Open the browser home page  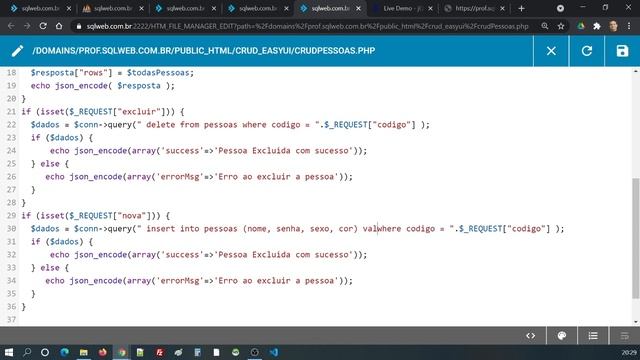pyautogui.click(x=59, y=26)
